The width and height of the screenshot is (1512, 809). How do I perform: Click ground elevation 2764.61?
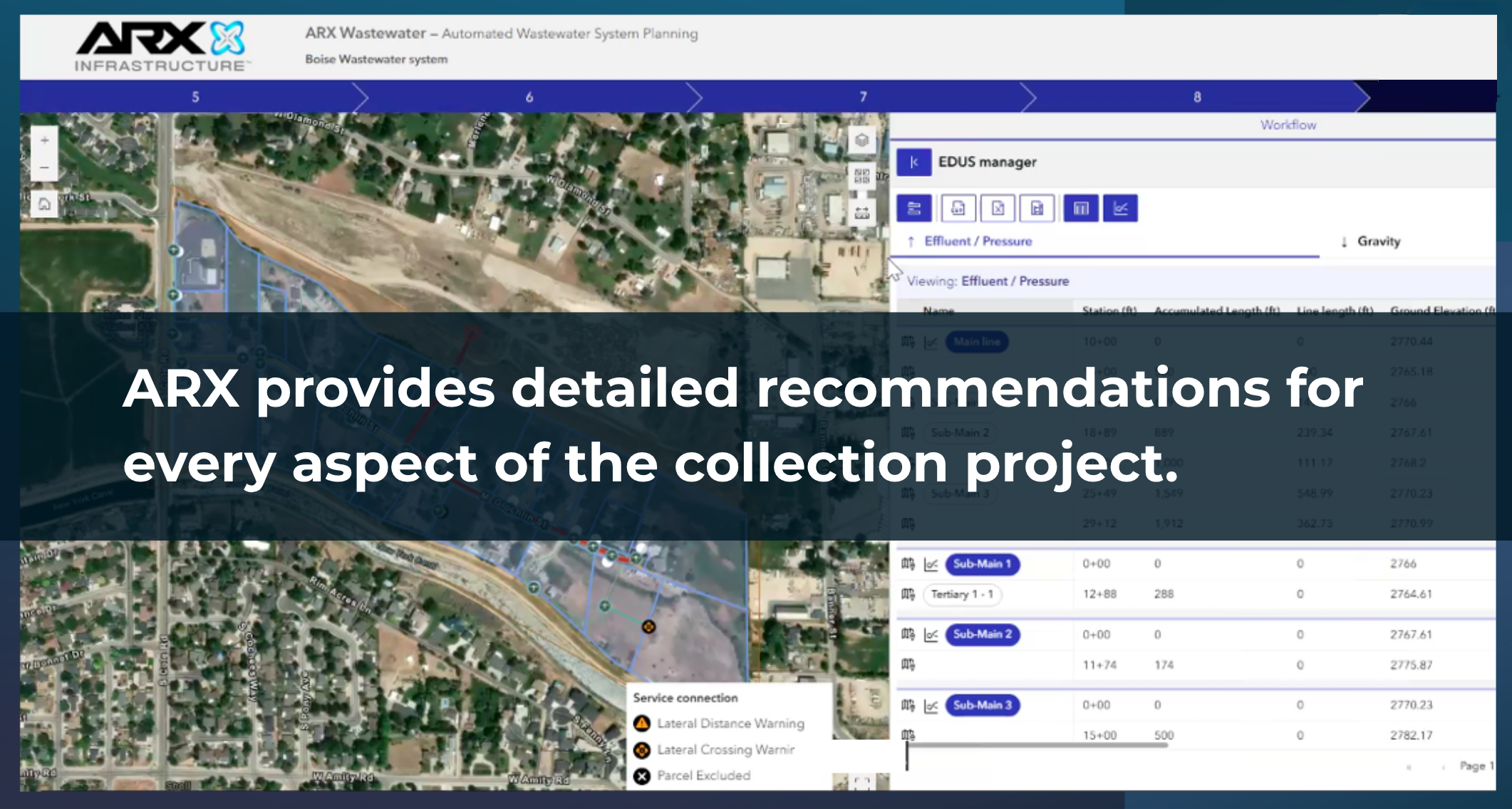1411,594
